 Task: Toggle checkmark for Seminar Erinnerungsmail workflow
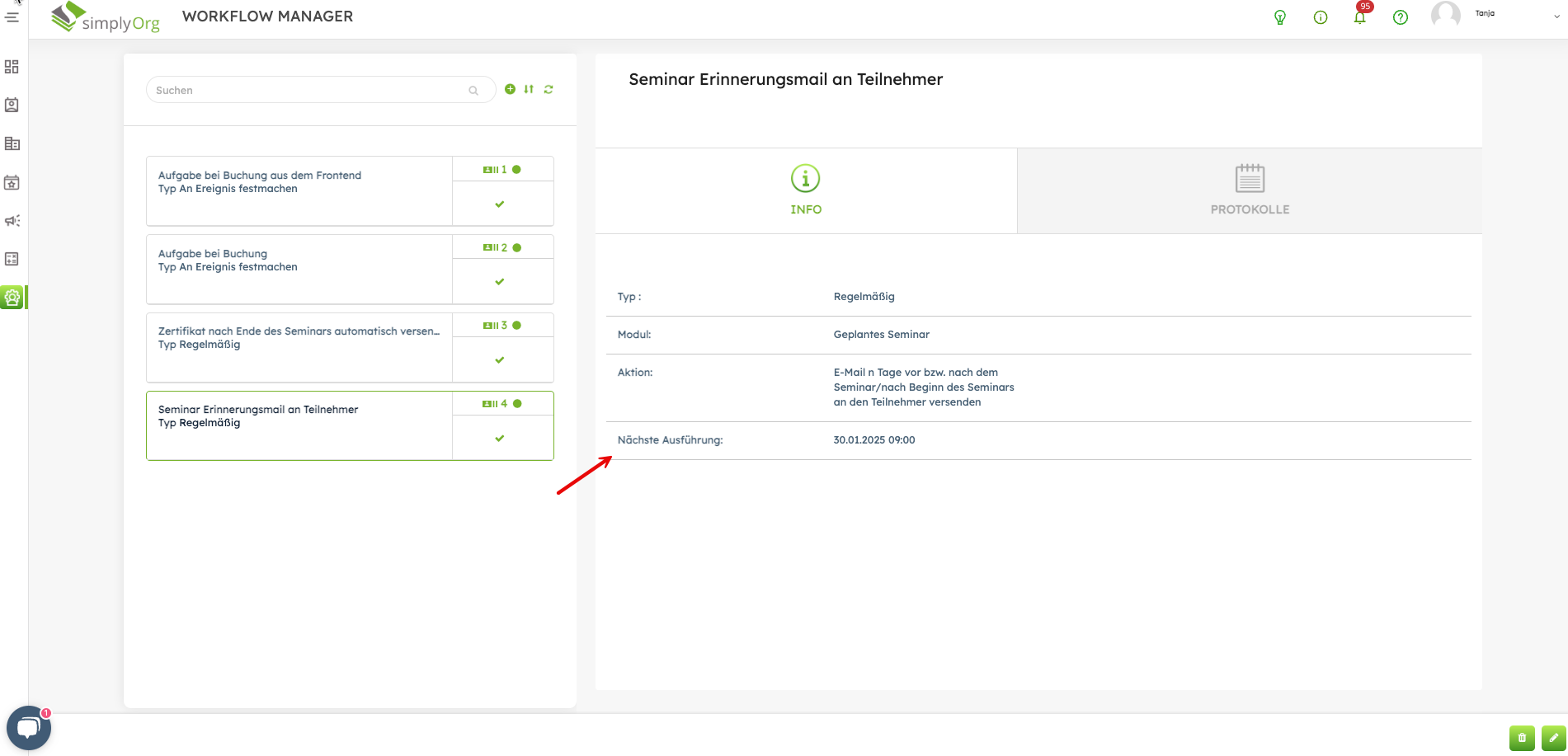[x=500, y=439]
